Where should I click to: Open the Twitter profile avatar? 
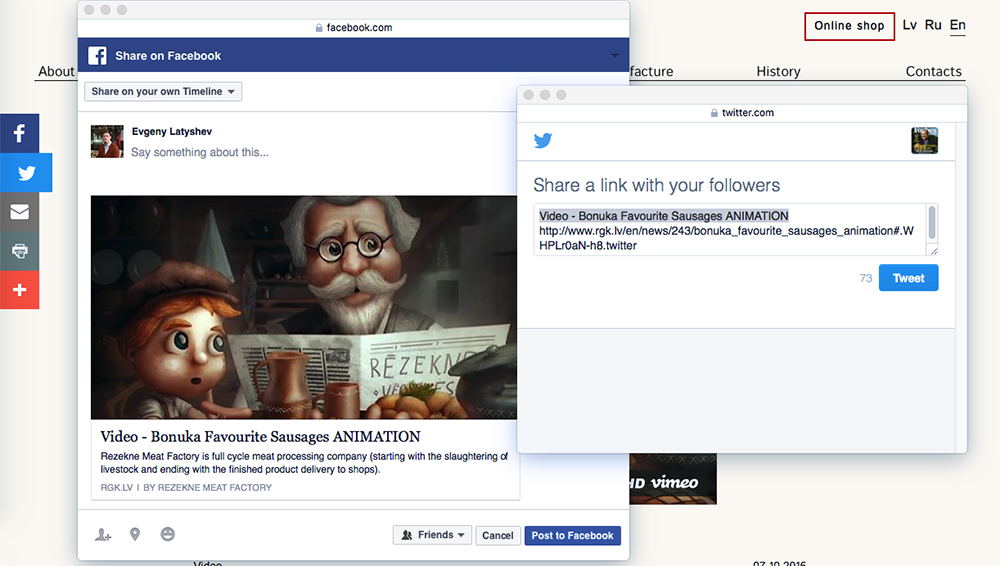pos(924,140)
